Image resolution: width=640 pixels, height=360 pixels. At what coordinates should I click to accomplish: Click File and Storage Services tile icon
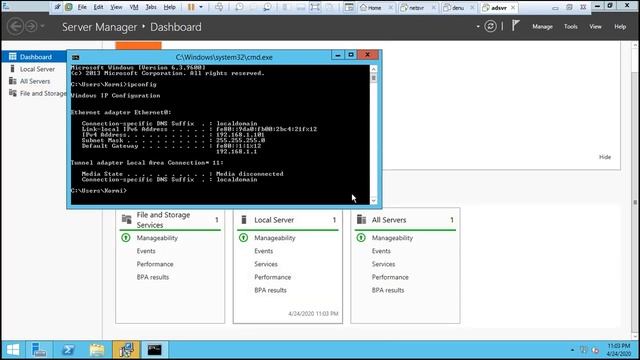[127, 219]
